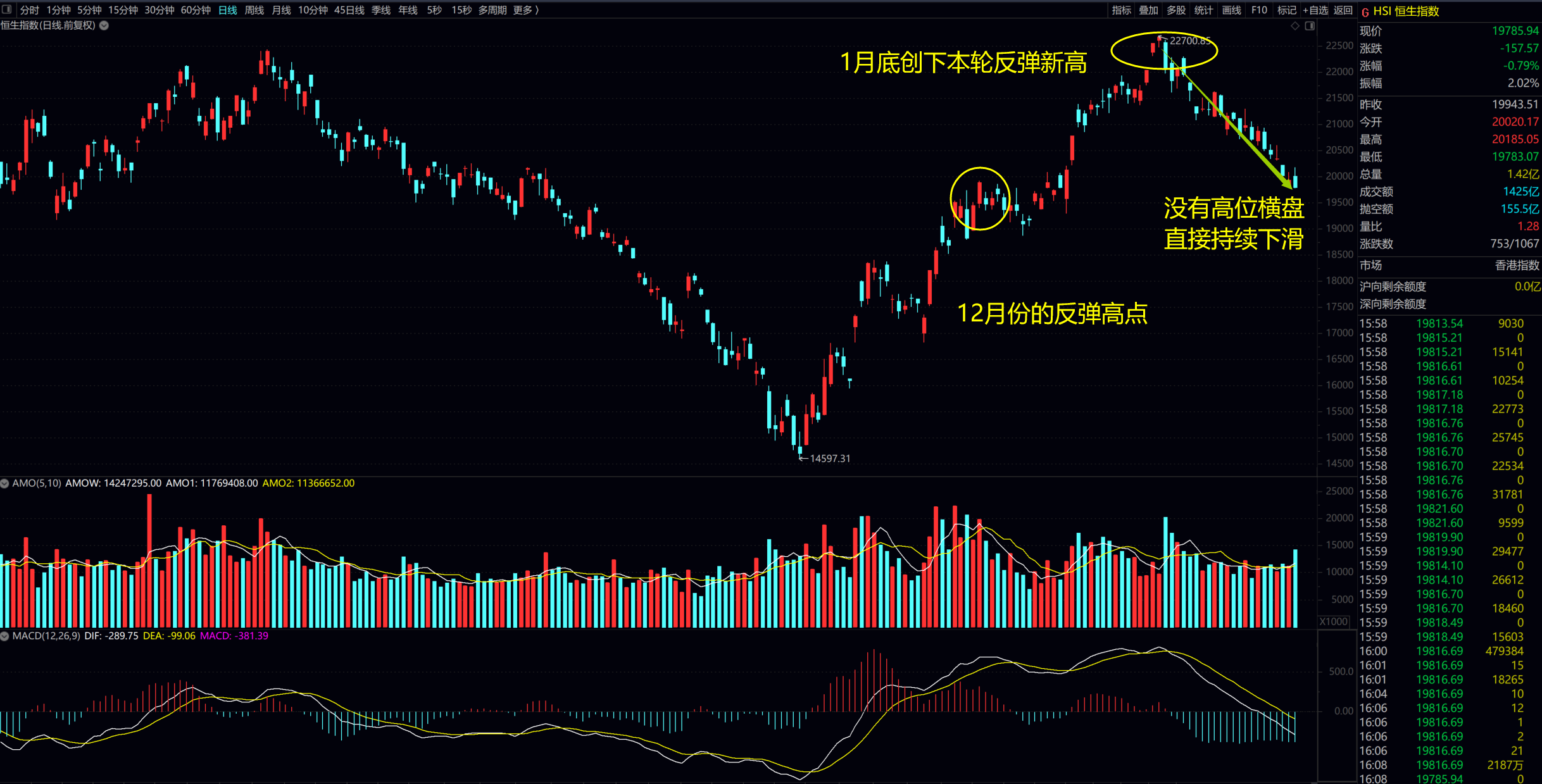This screenshot has width=1542, height=784.
Task: Click the 标记 mark button
Action: (x=1287, y=10)
